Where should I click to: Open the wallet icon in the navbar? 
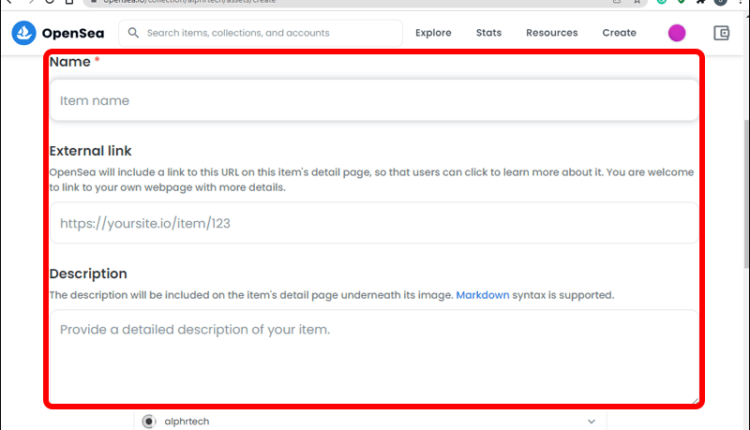coord(721,33)
